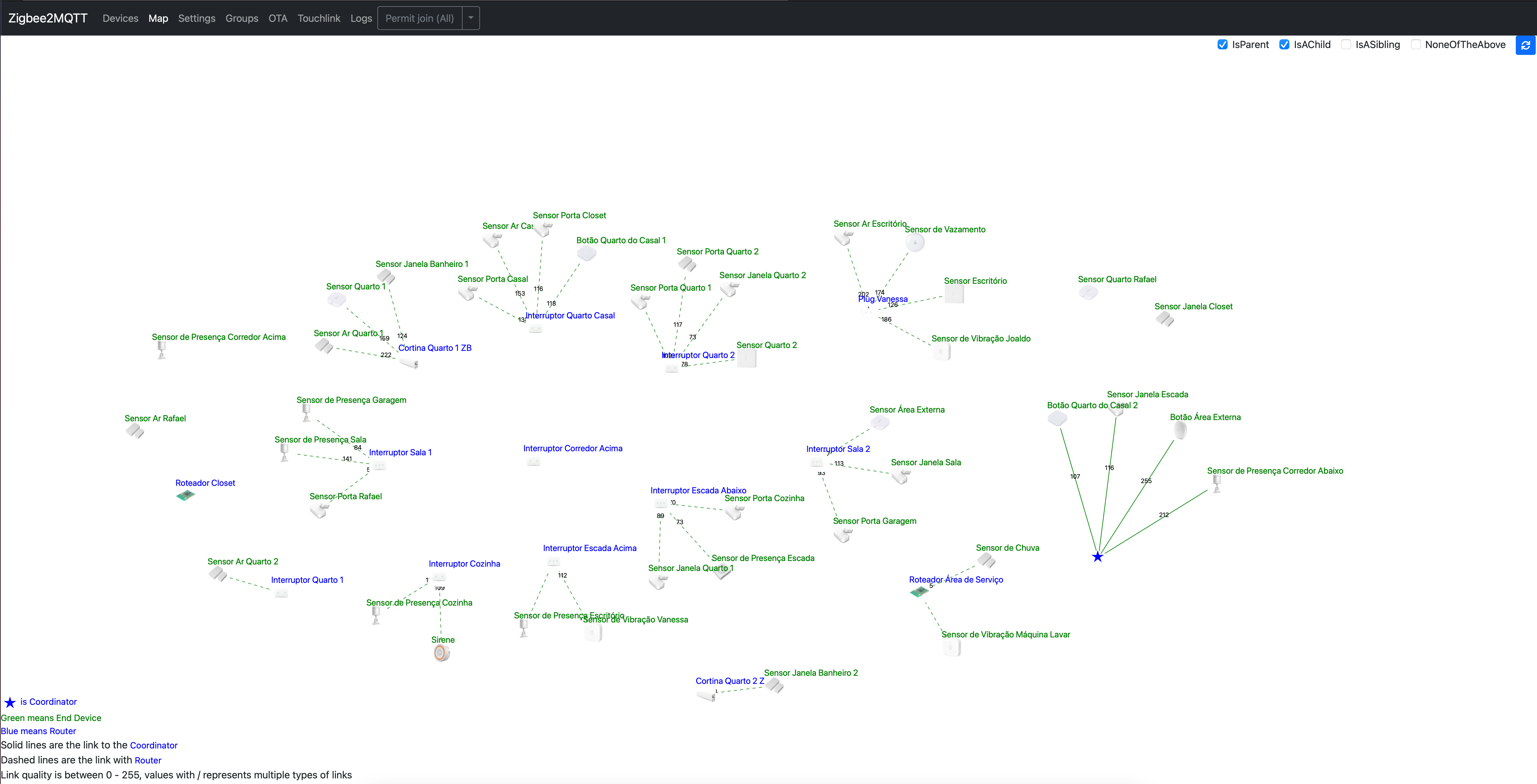Click the map refresh icon in top-right corner

[1526, 45]
